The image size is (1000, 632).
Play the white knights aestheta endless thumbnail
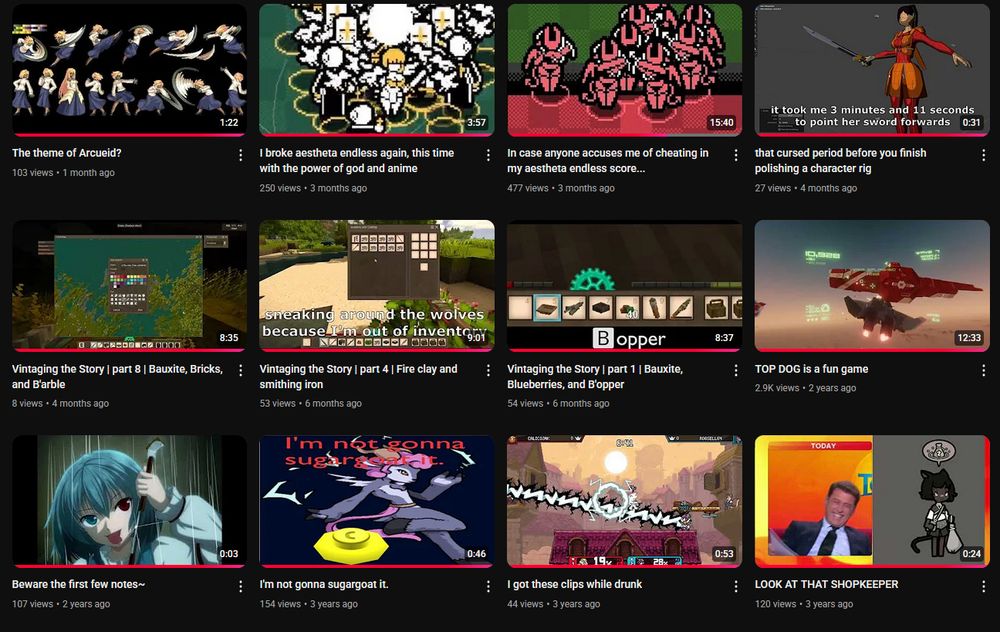coord(377,70)
